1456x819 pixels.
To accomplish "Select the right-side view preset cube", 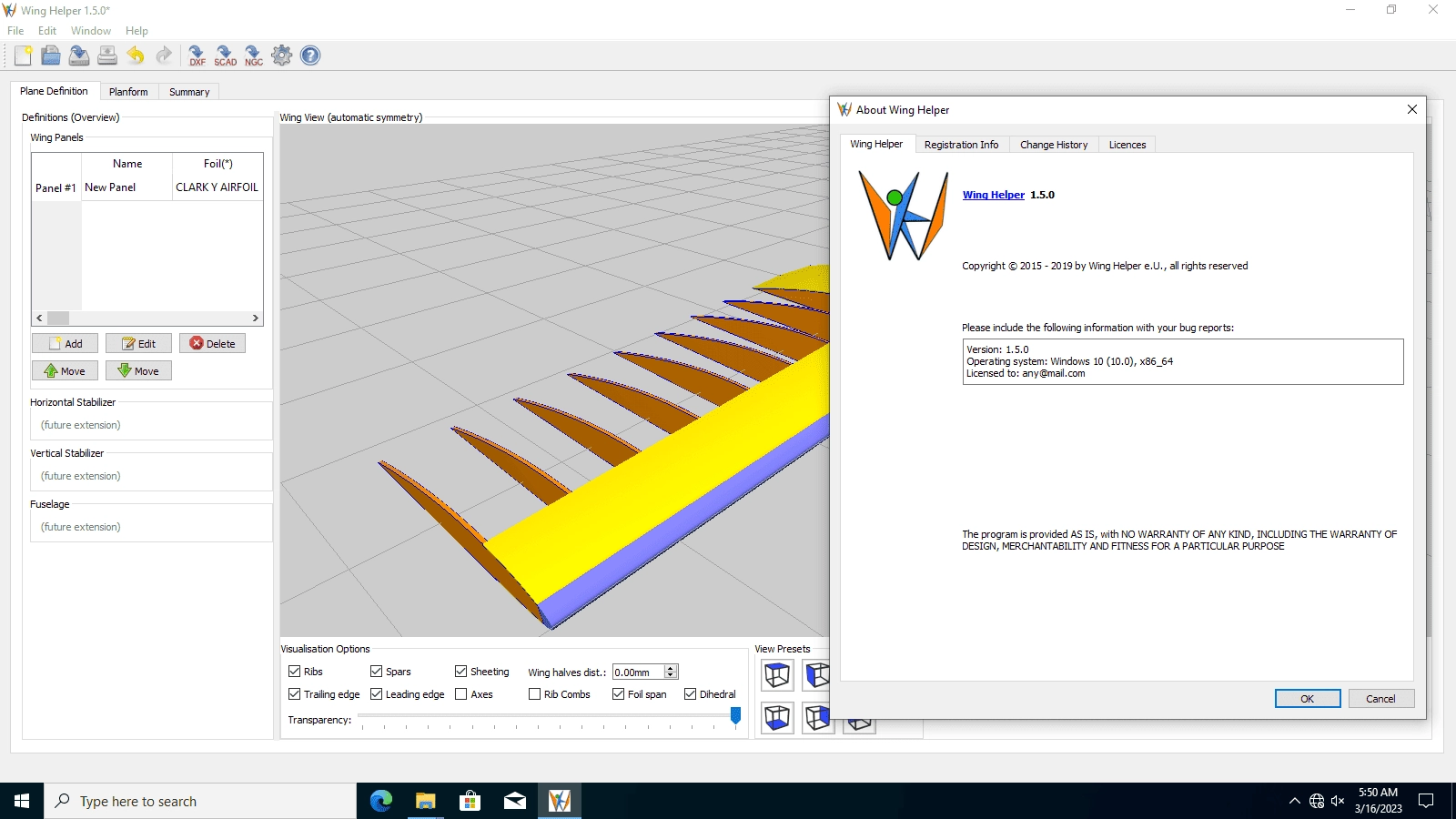I will click(x=816, y=717).
